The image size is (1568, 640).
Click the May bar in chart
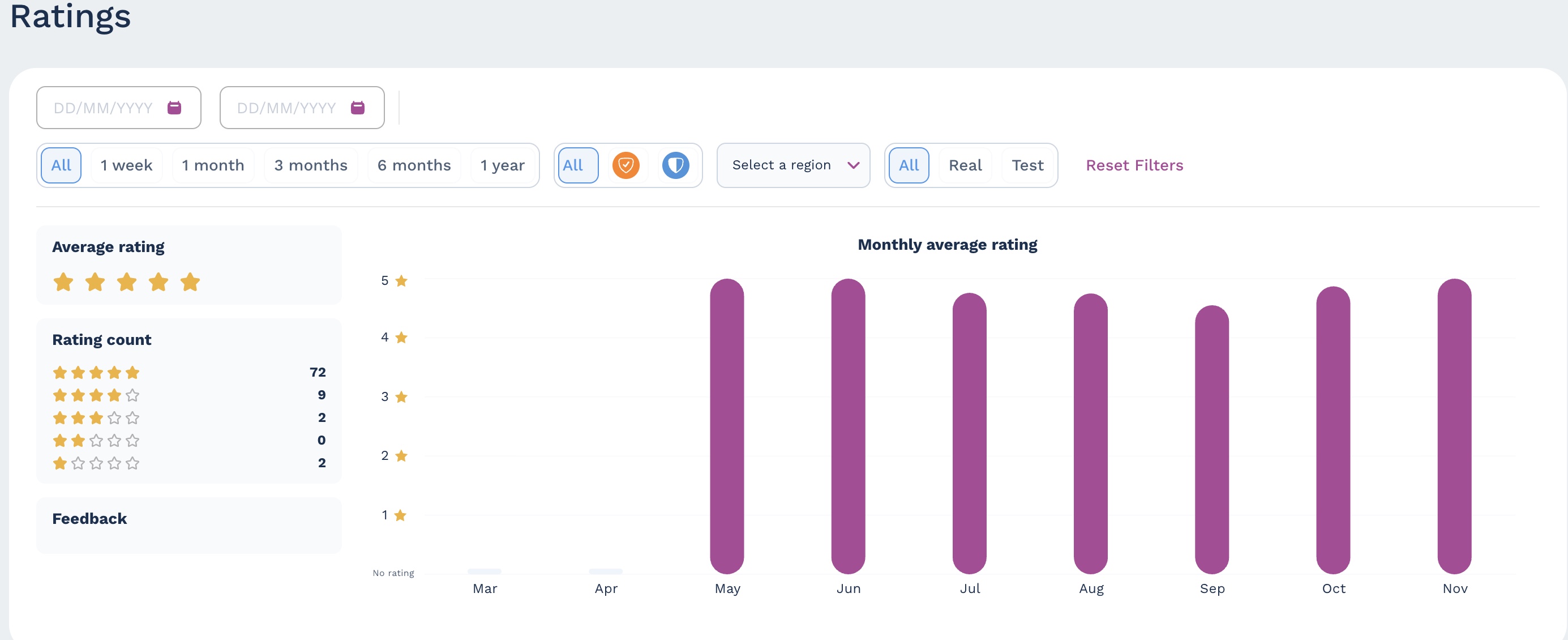tap(727, 426)
